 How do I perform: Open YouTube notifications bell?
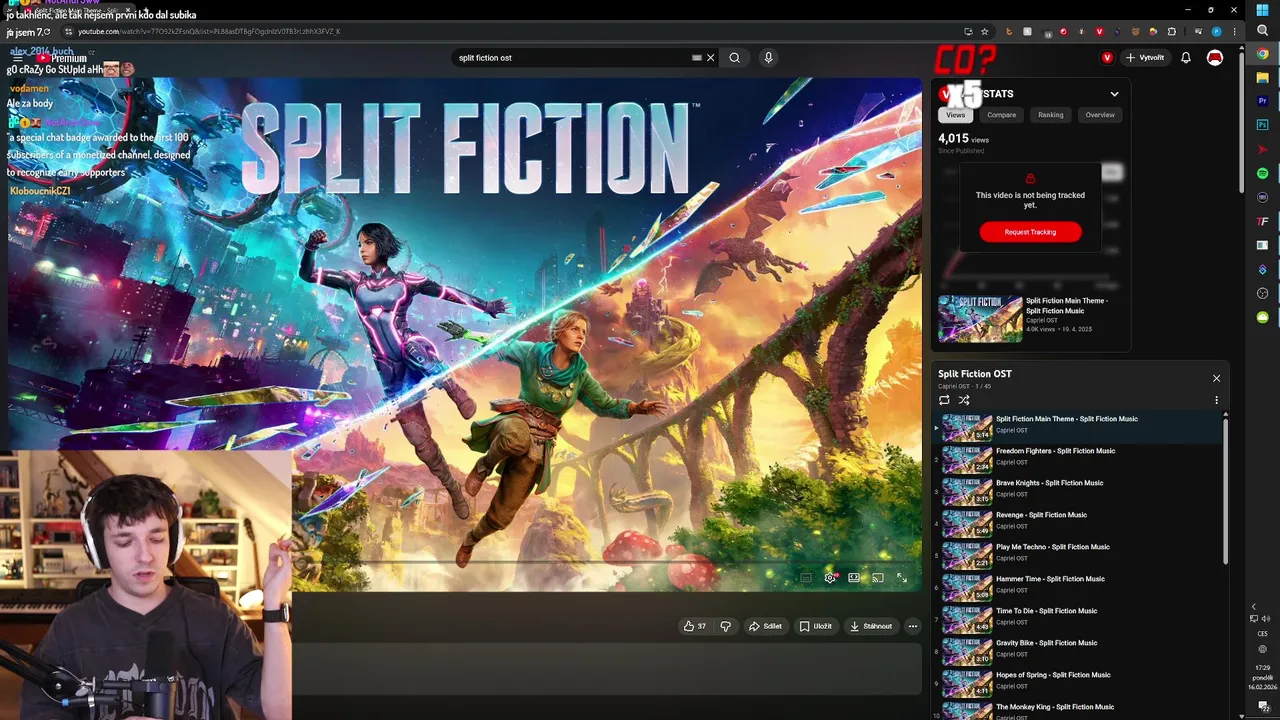[1186, 58]
